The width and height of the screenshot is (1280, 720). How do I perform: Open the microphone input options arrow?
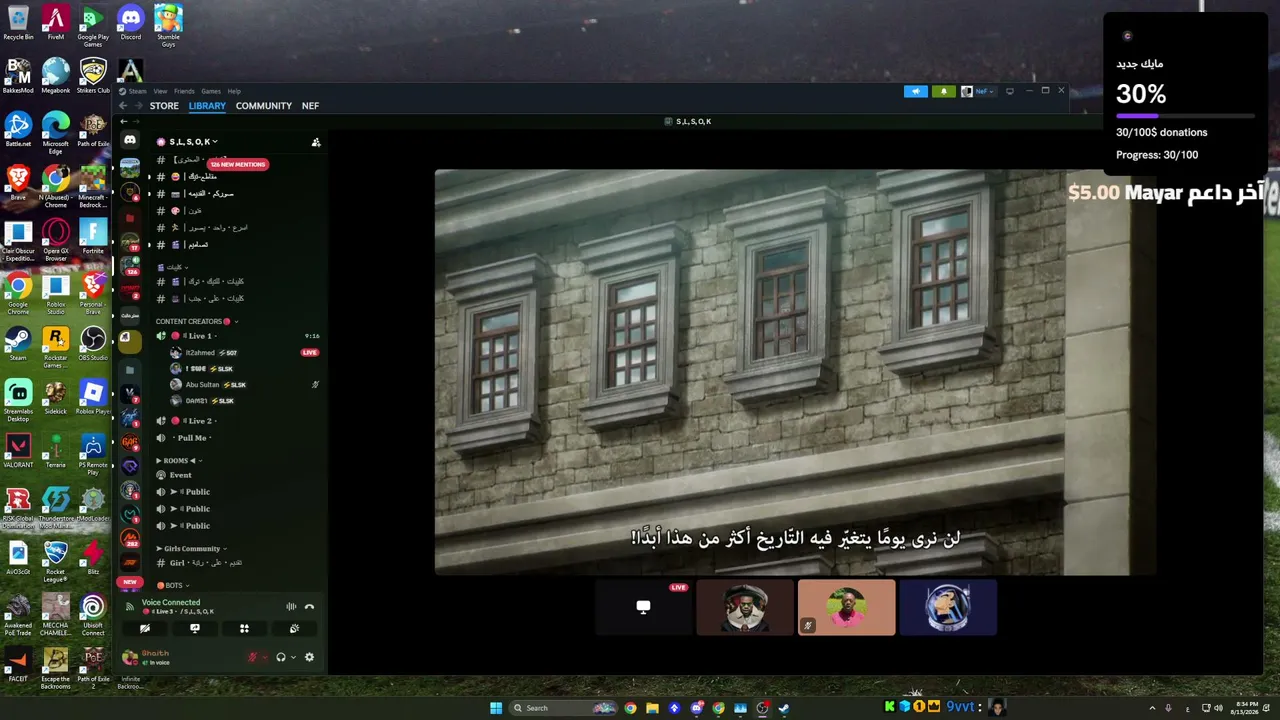click(x=264, y=657)
